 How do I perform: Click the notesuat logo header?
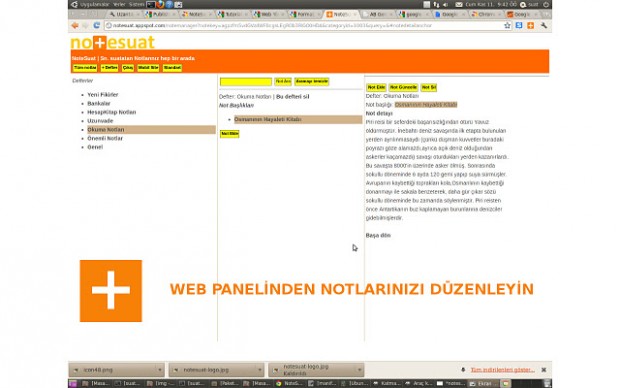click(x=112, y=42)
